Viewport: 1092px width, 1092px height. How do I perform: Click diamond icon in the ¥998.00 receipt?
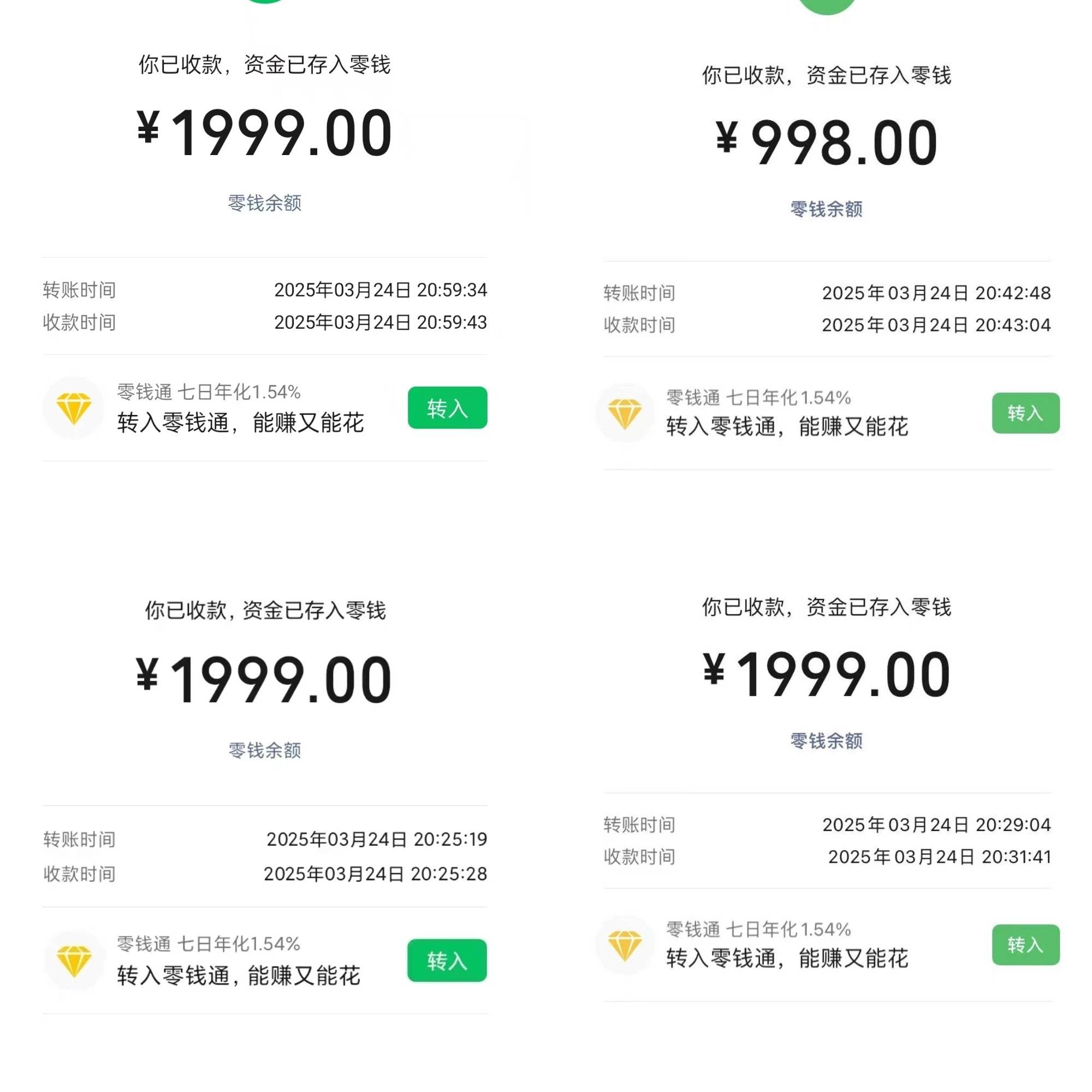click(x=625, y=413)
